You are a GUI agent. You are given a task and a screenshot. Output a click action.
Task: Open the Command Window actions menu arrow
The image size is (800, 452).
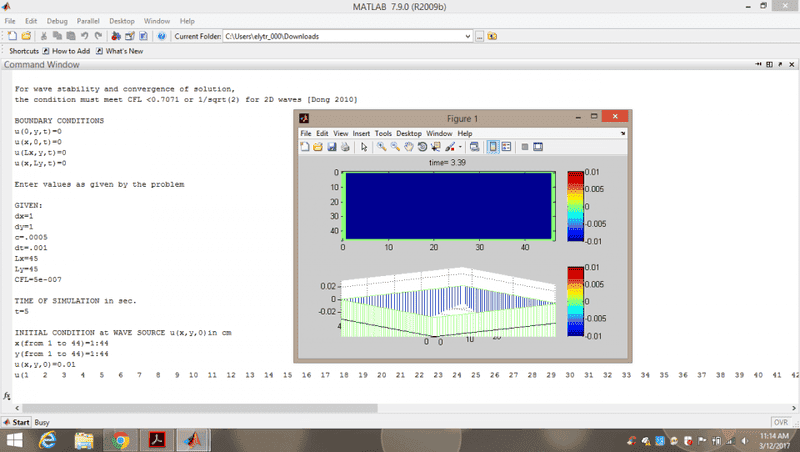point(757,65)
